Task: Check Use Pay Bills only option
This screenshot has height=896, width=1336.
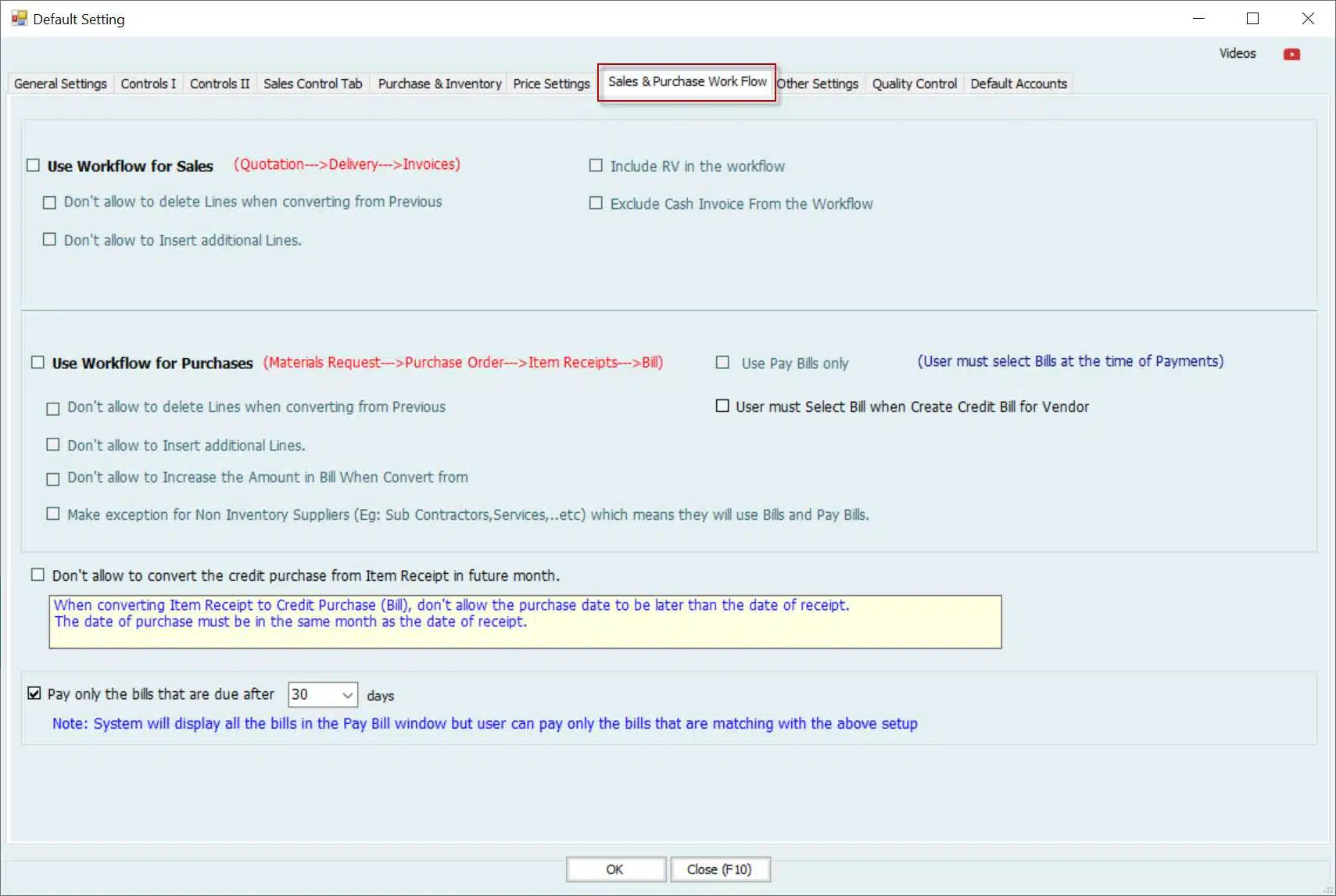Action: [722, 363]
